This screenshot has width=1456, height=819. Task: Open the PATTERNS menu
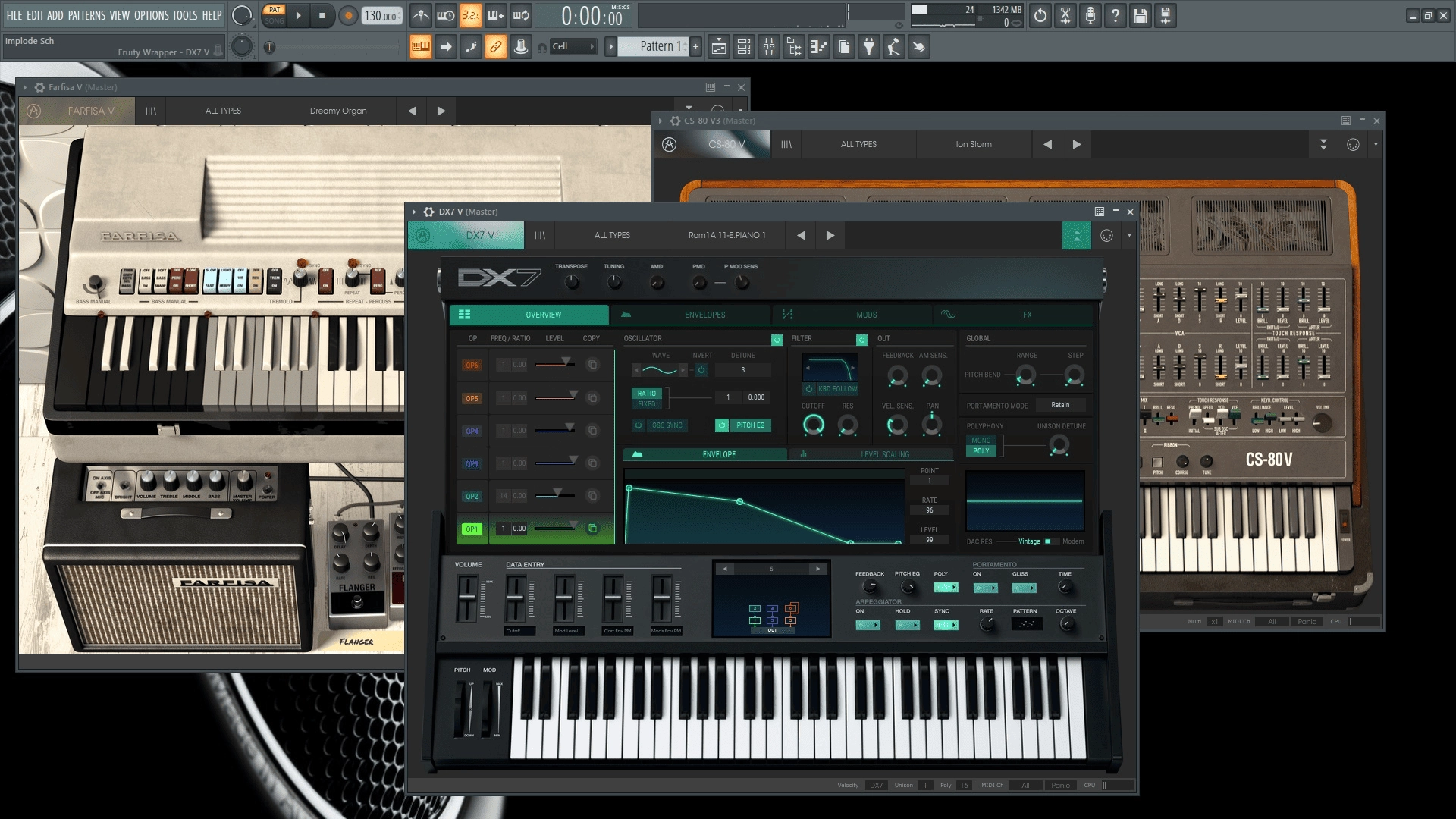click(86, 15)
